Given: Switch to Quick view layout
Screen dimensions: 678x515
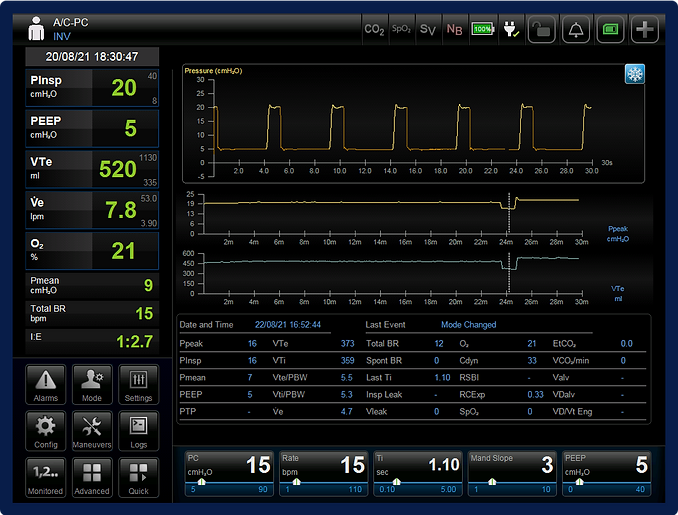Looking at the screenshot, I should (138, 478).
